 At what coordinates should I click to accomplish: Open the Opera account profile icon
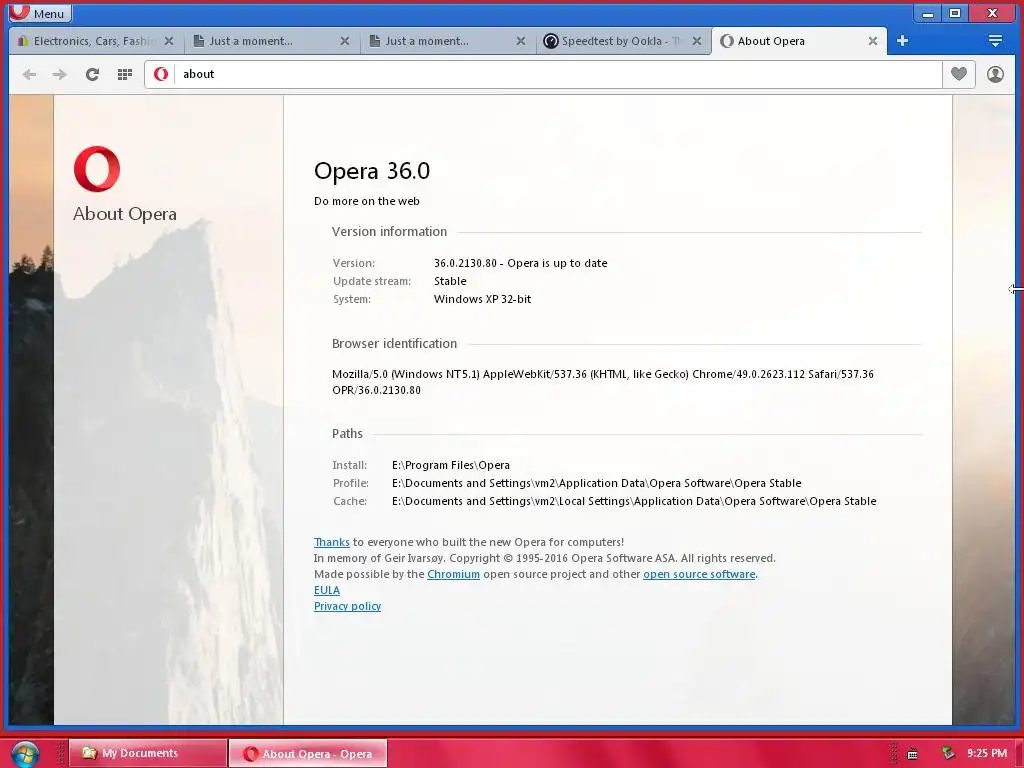tap(995, 74)
